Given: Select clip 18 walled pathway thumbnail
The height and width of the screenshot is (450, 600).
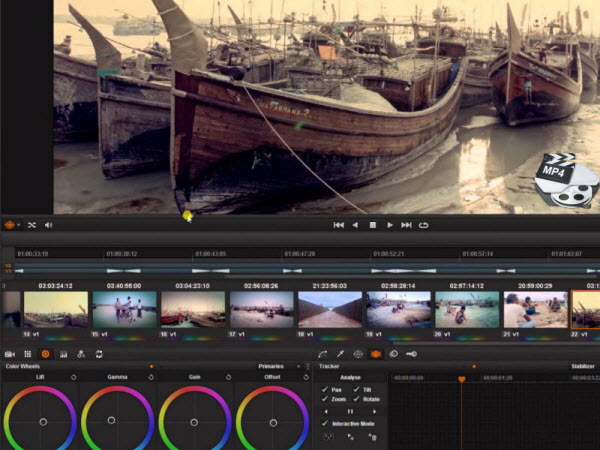Looking at the screenshot, I should (x=330, y=310).
